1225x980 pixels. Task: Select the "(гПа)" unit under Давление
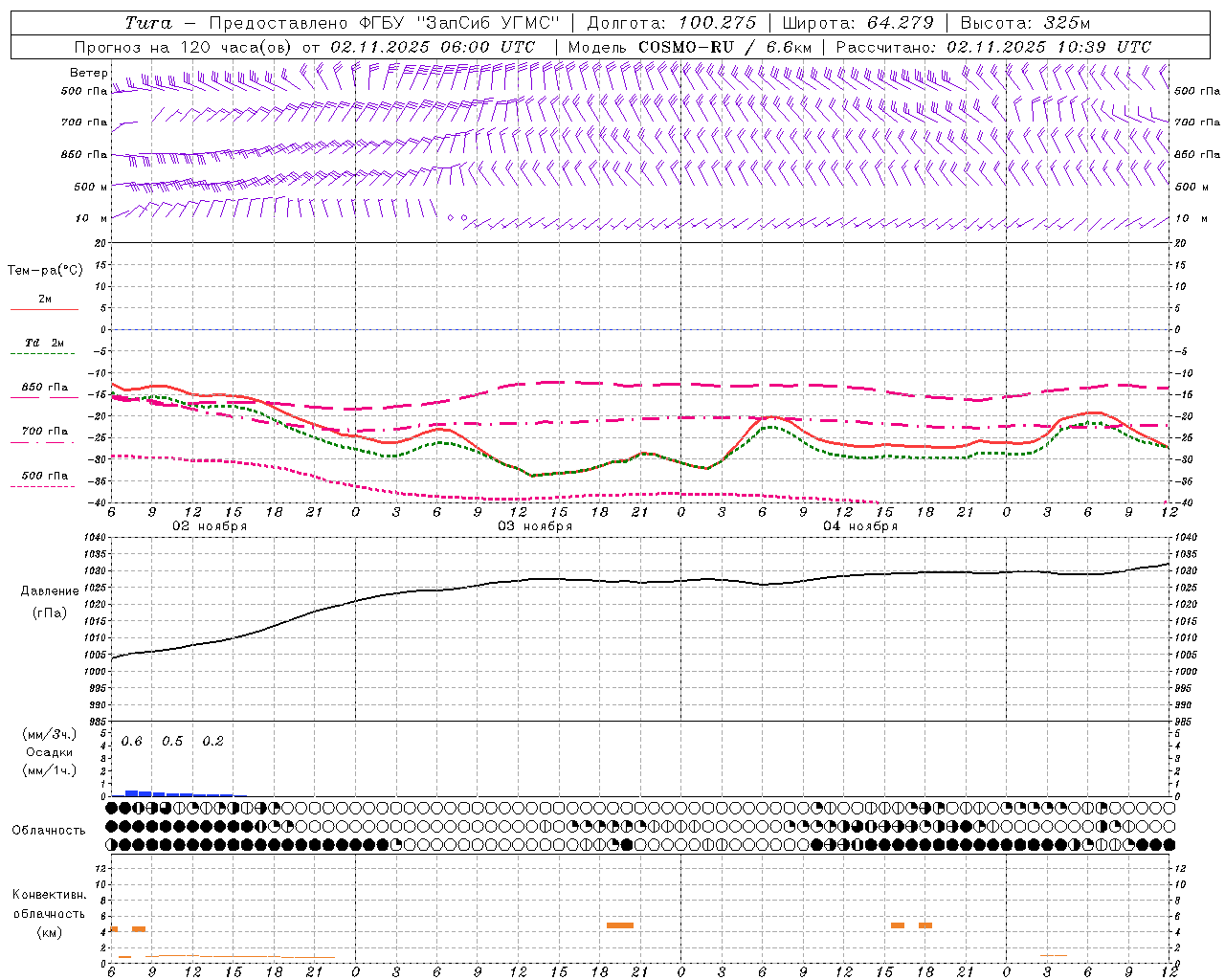click(50, 612)
